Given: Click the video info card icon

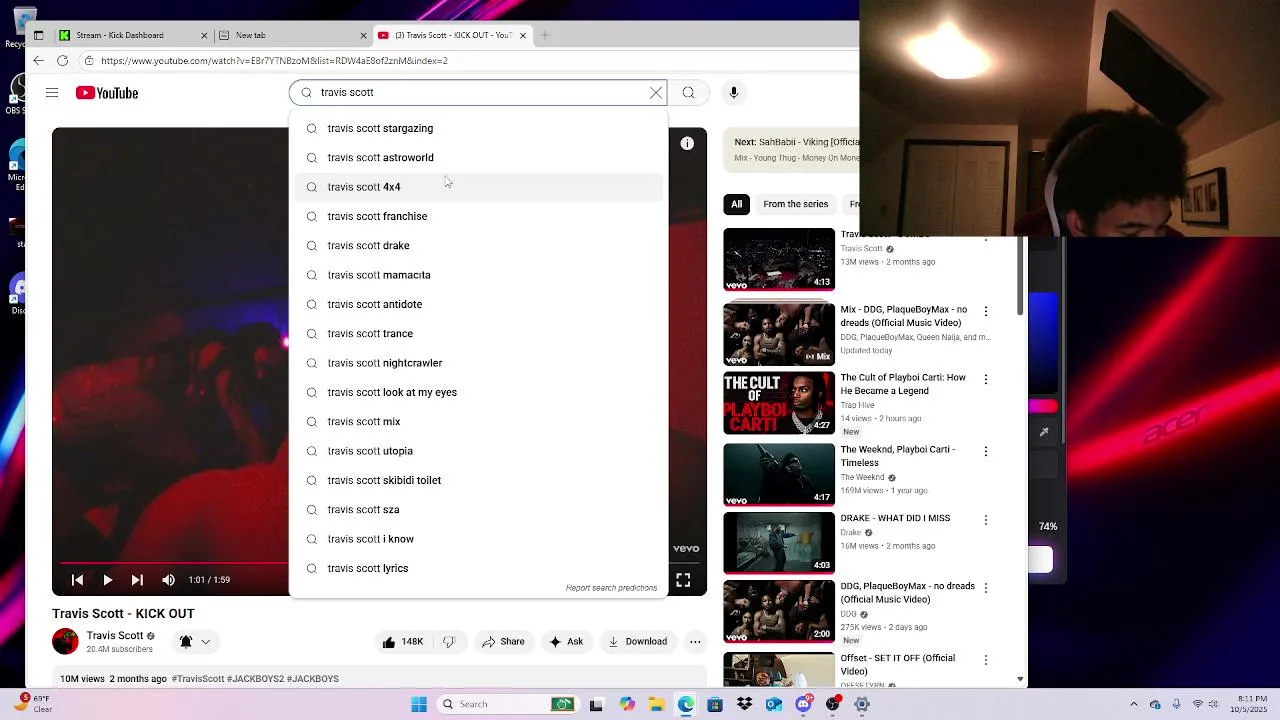Looking at the screenshot, I should tap(687, 144).
